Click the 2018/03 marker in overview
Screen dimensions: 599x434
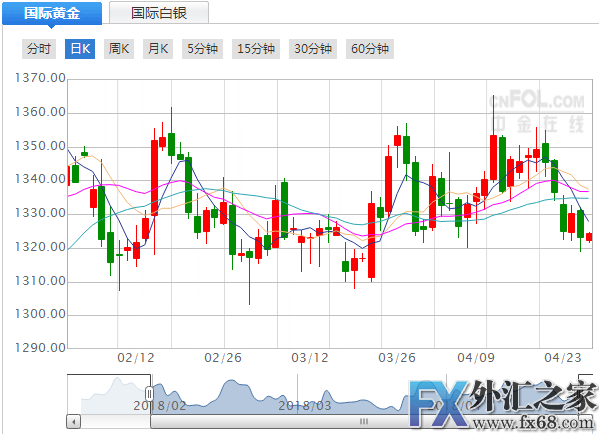[x=304, y=406]
